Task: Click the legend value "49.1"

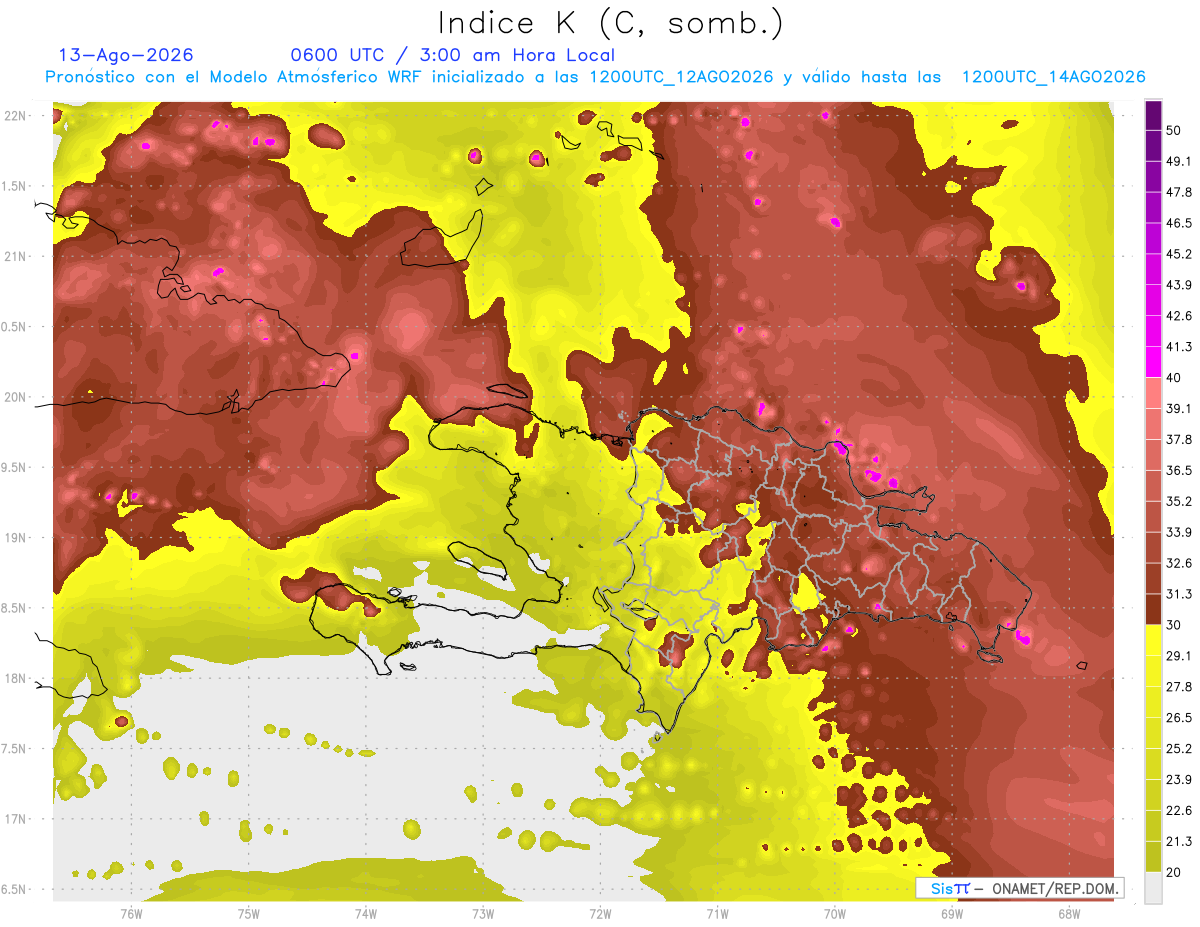Action: (x=1179, y=161)
